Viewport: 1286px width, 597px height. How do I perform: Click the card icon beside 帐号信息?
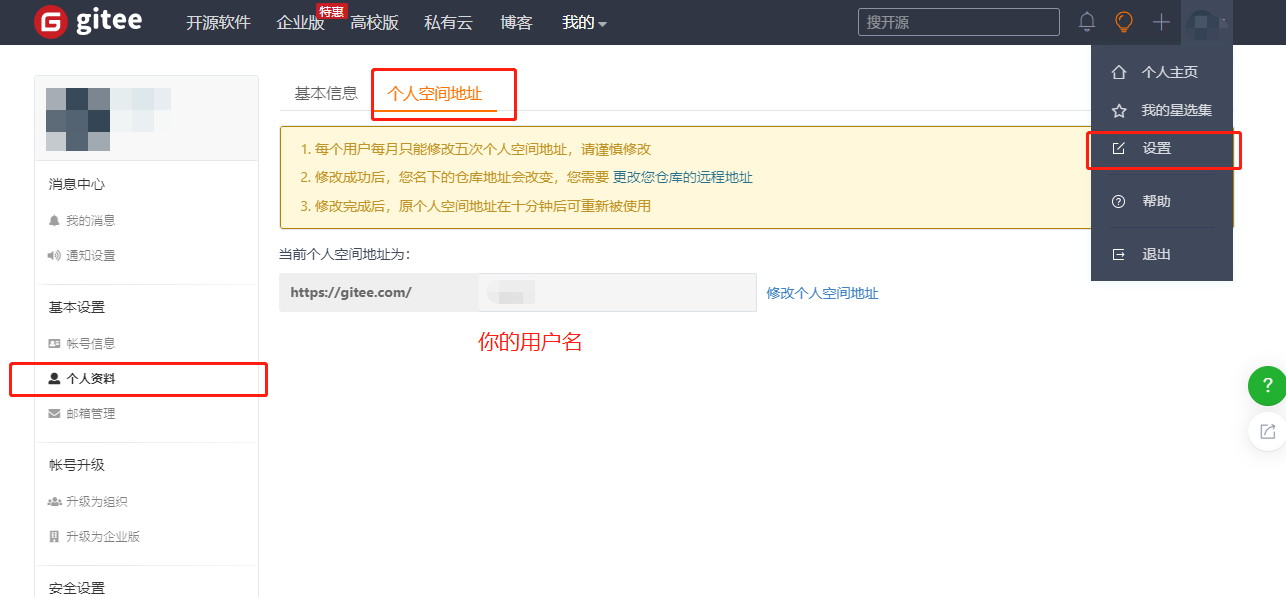[x=54, y=343]
